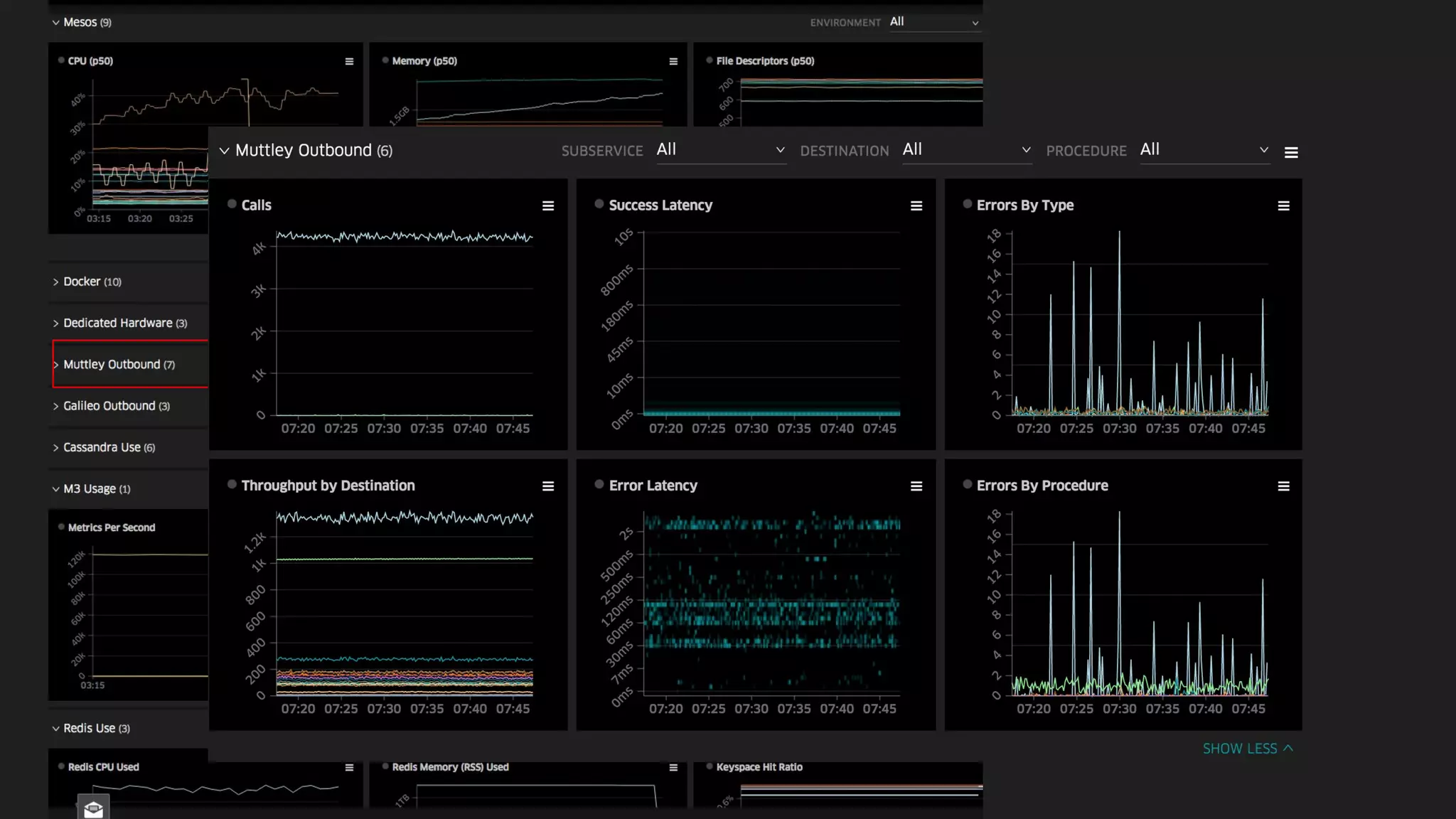Open the Throughput by Destination panel menu
This screenshot has width=1456, height=819.
coord(547,486)
